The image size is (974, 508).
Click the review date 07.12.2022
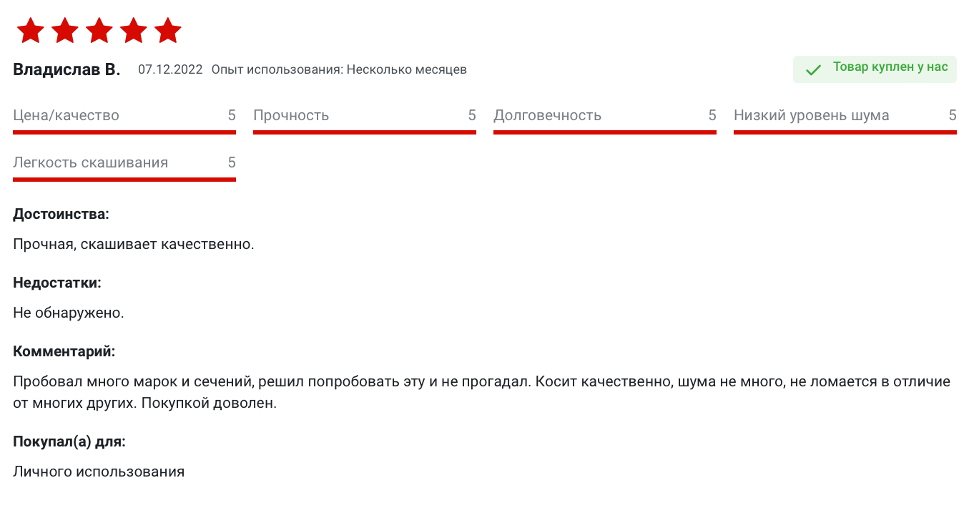tap(170, 70)
